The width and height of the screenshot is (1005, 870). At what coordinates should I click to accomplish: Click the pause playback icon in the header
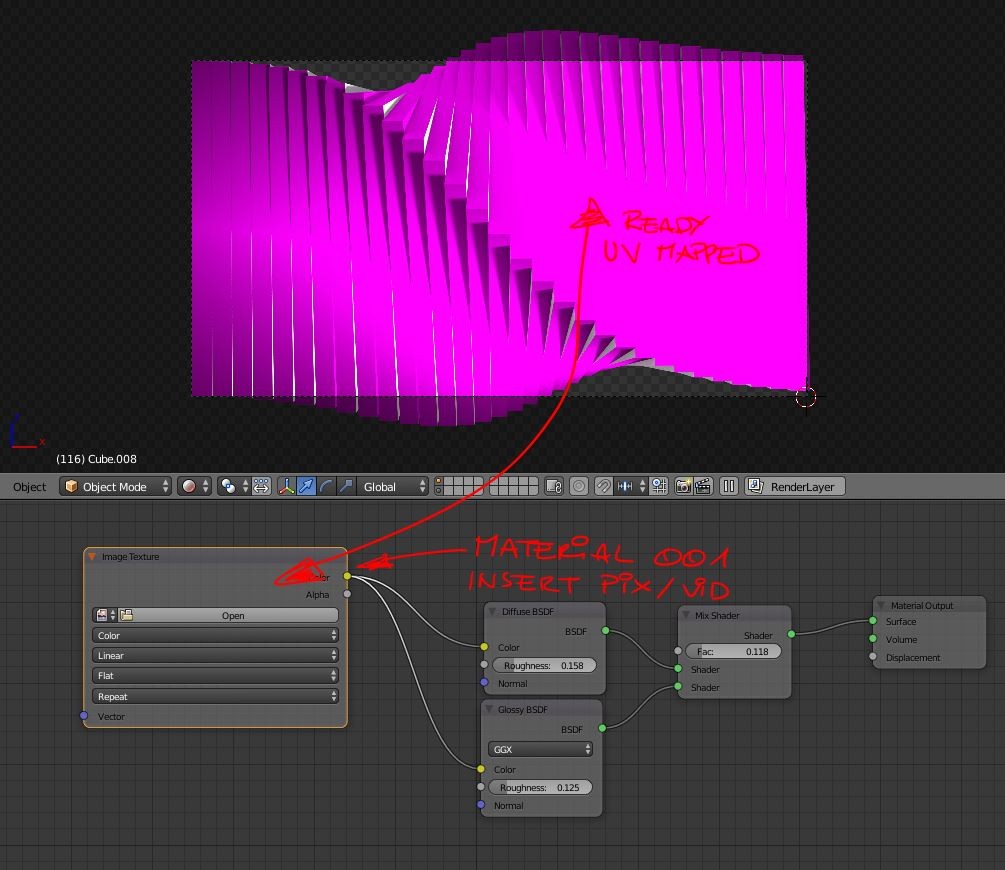pos(729,486)
